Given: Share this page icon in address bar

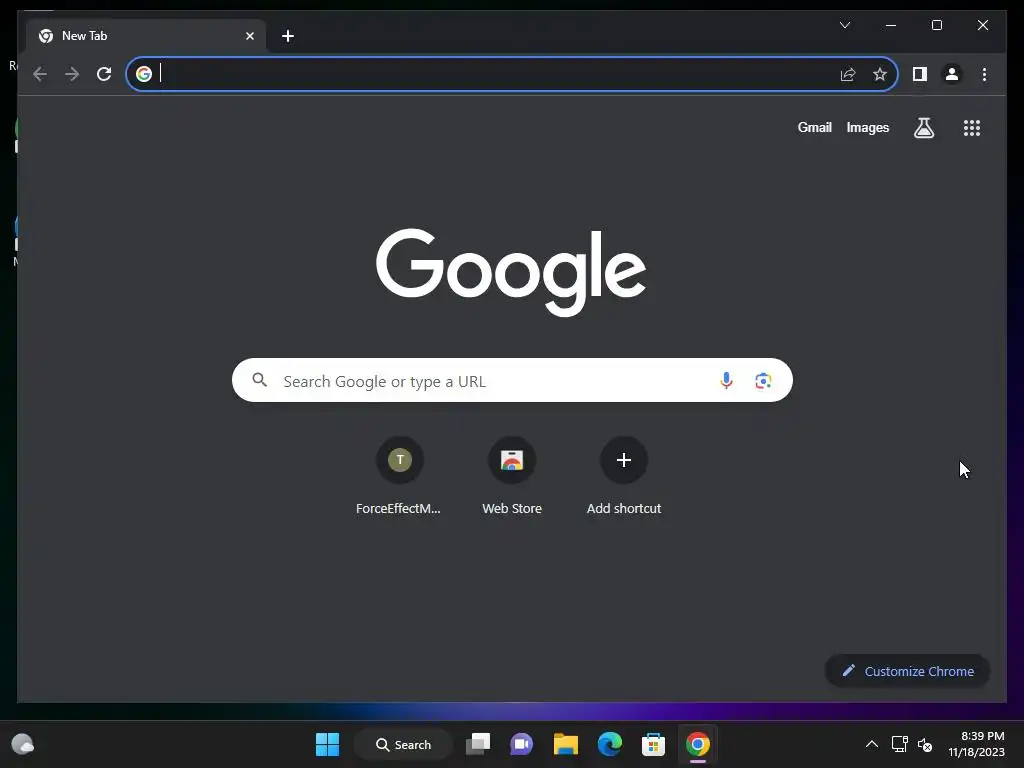Looking at the screenshot, I should (x=848, y=74).
